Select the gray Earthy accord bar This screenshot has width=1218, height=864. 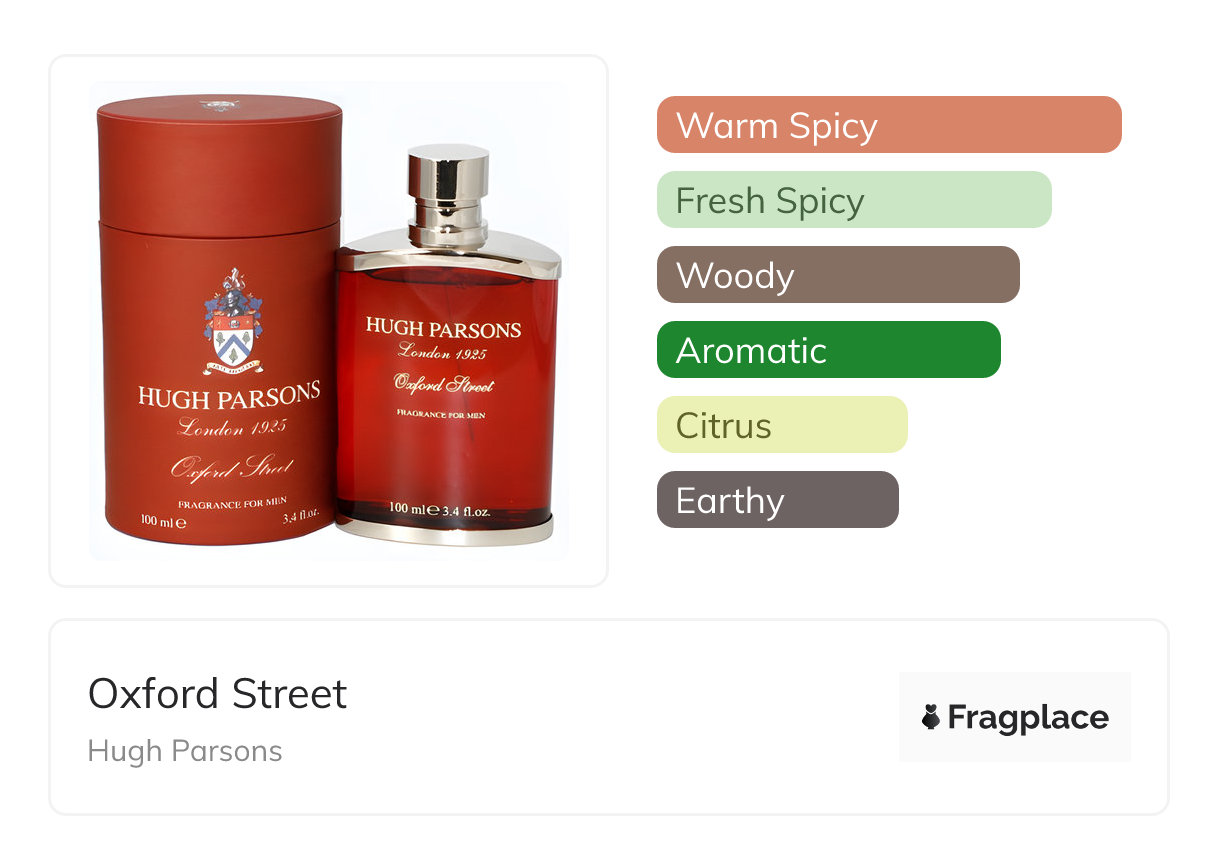(778, 500)
